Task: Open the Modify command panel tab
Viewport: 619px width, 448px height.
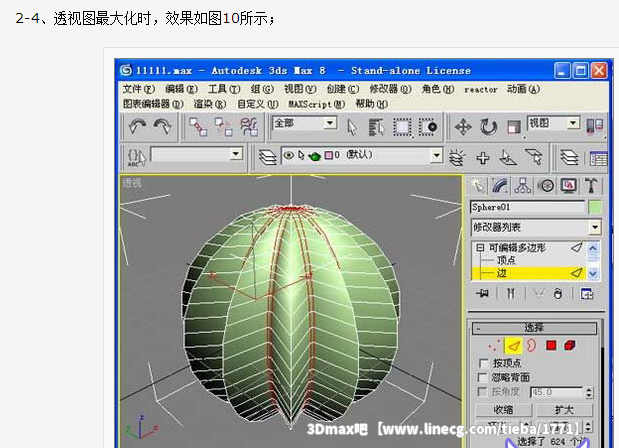Action: (x=500, y=186)
